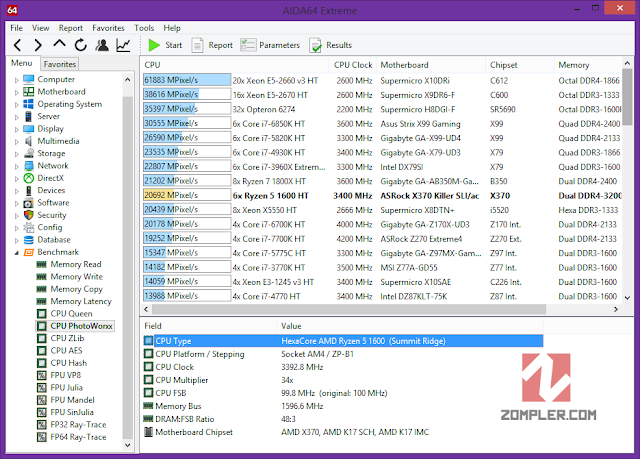
Task: Select the Computer icon in tree
Action: click(29, 79)
